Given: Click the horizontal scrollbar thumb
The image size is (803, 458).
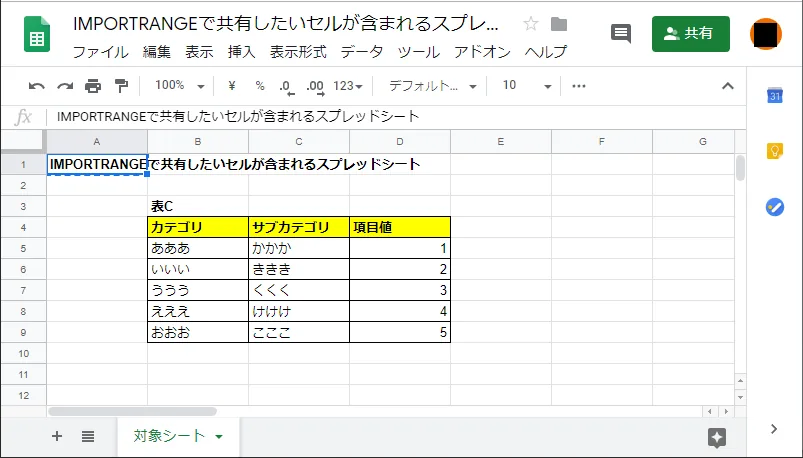Looking at the screenshot, I should pyautogui.click(x=132, y=411).
